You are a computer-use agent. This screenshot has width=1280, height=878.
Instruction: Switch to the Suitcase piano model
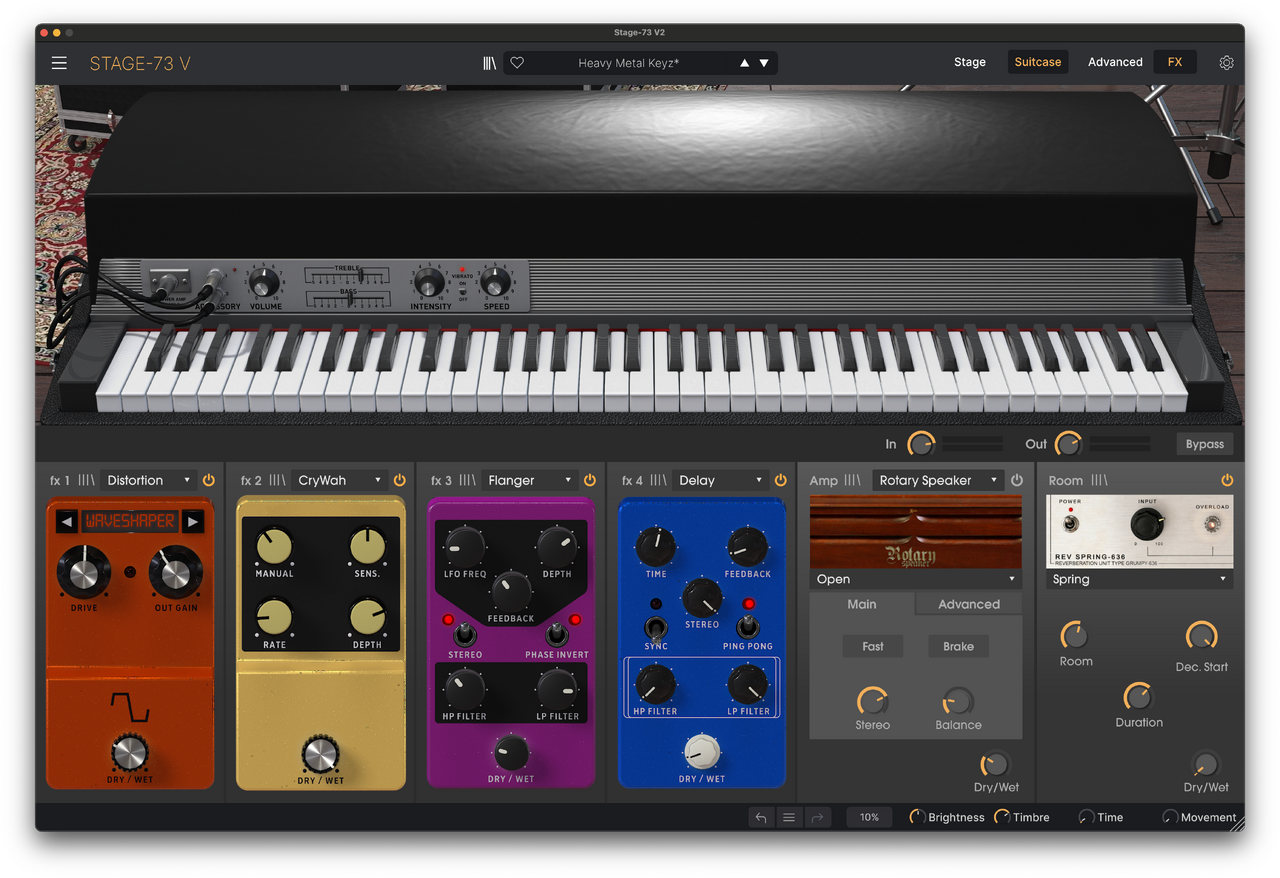click(1038, 62)
